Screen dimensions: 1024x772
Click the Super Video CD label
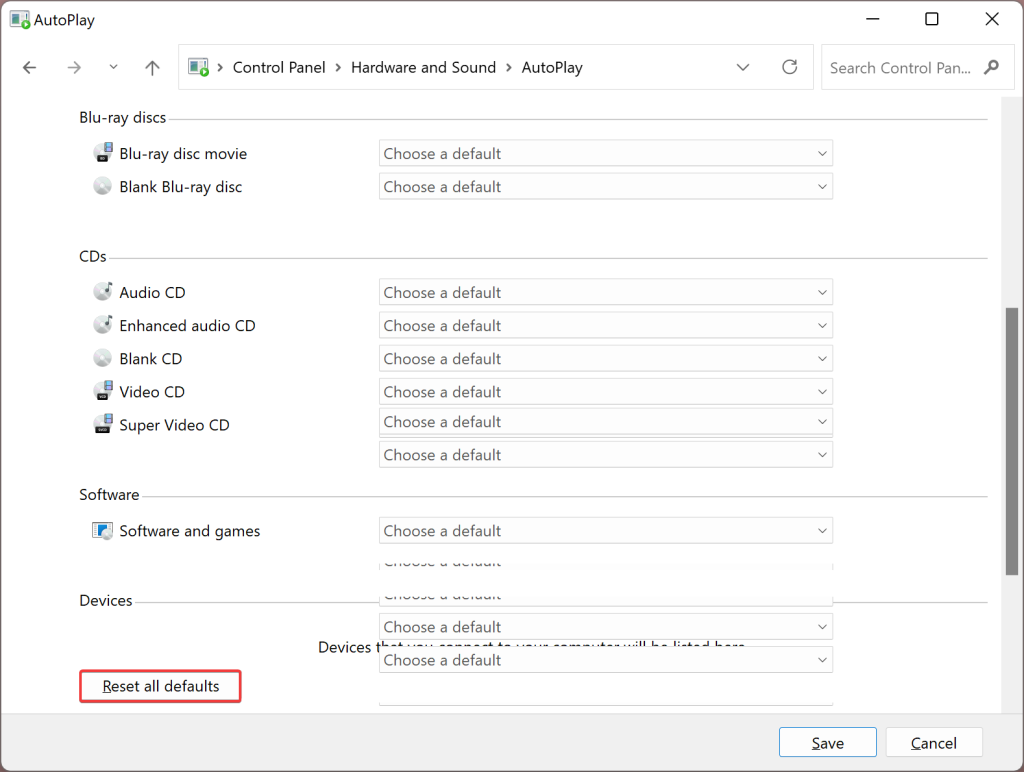(x=174, y=425)
